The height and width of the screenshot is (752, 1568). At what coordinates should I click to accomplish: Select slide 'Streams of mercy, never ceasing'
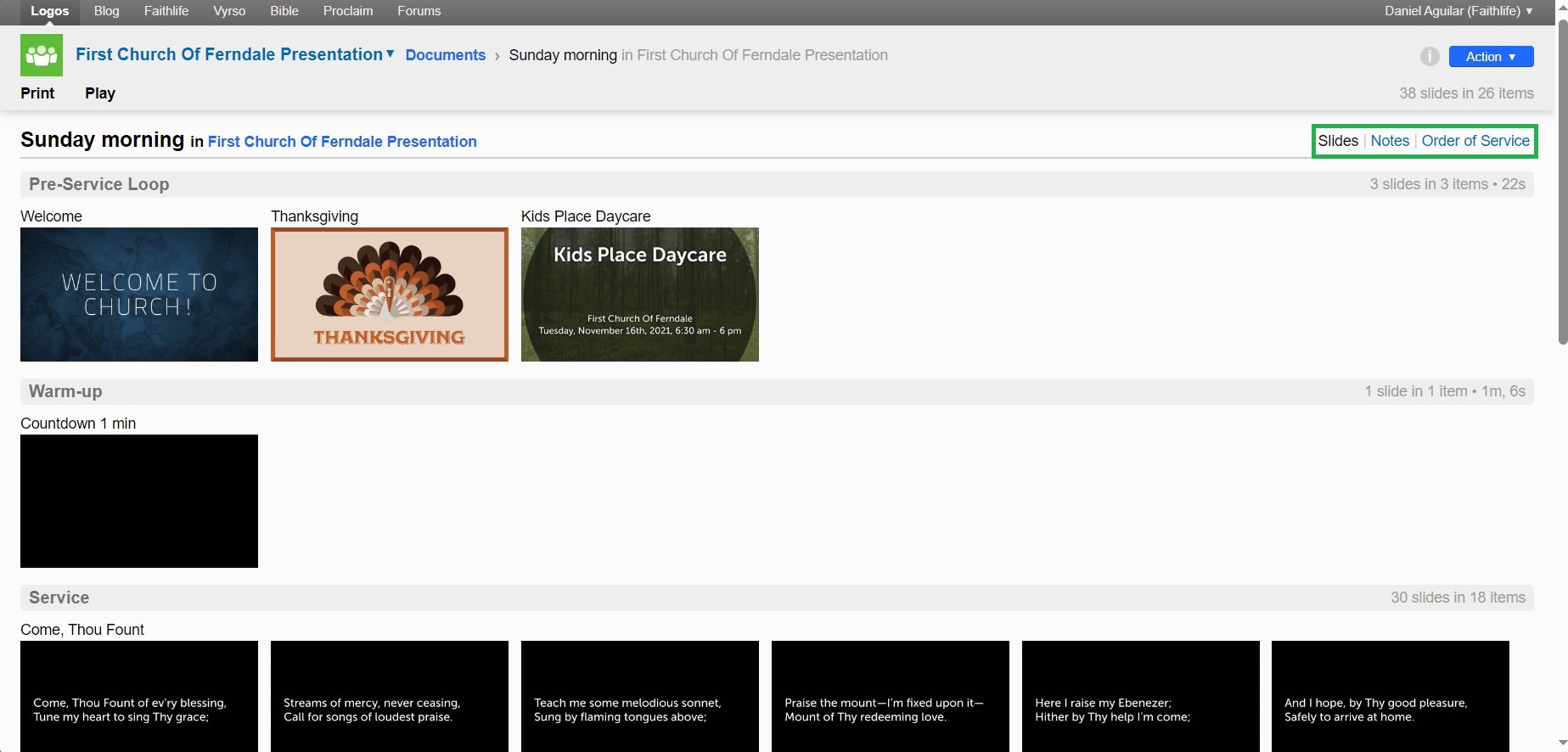(390, 696)
